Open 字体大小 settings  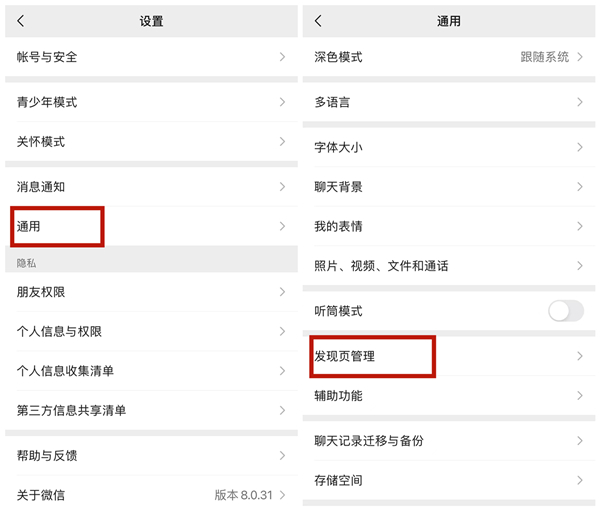pyautogui.click(x=449, y=147)
